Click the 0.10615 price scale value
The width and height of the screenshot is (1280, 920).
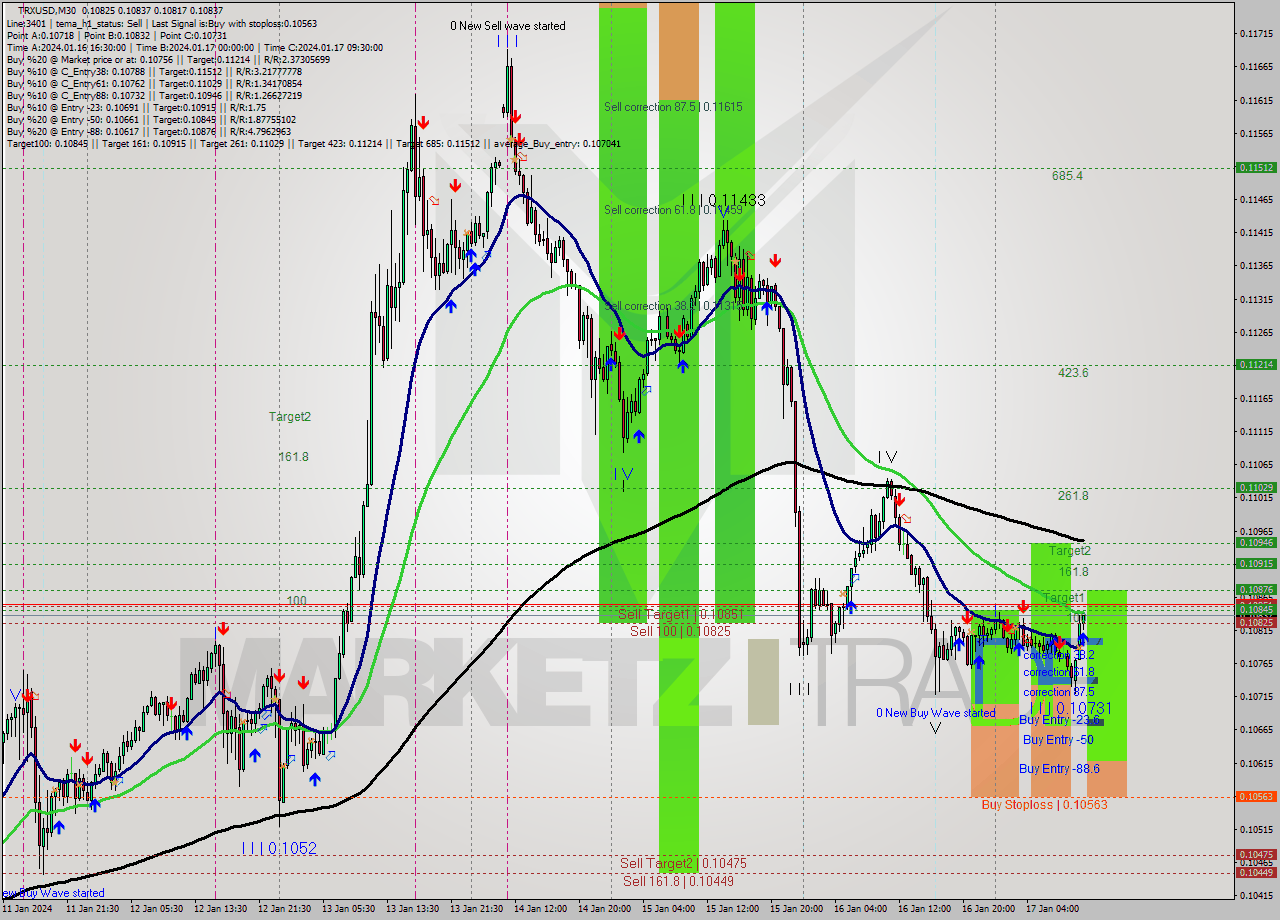coord(1255,763)
